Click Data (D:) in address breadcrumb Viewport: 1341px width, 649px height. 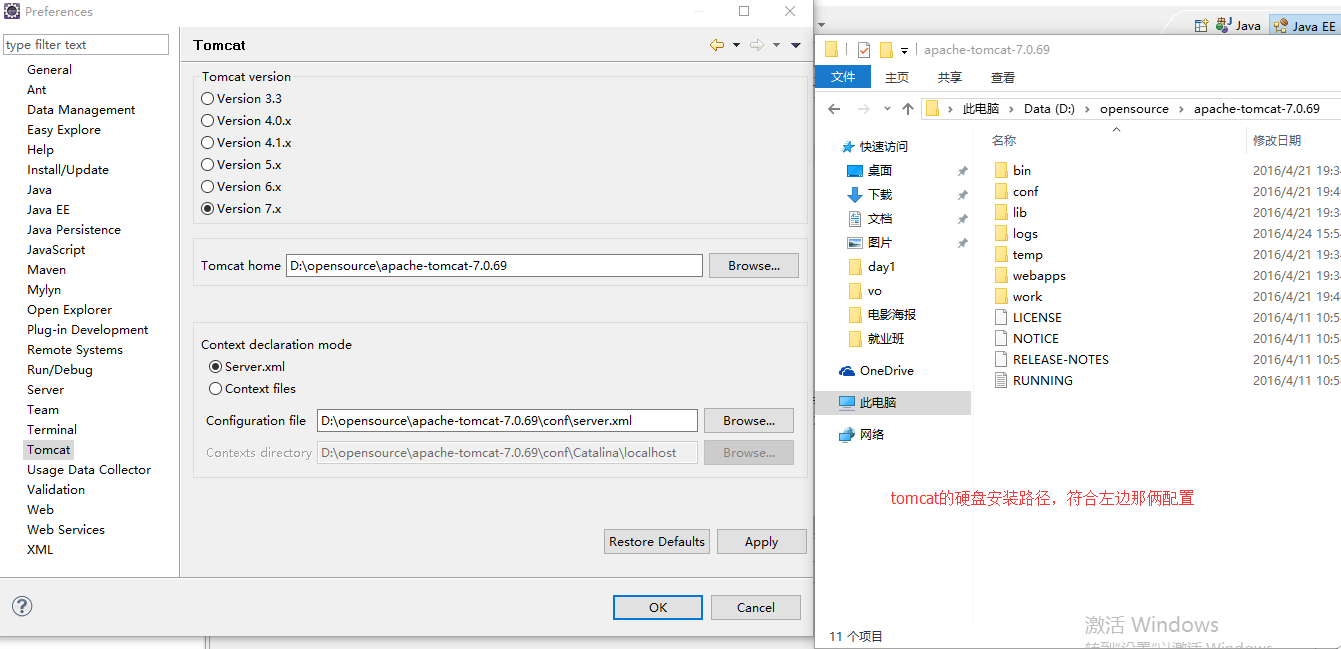(x=1051, y=109)
